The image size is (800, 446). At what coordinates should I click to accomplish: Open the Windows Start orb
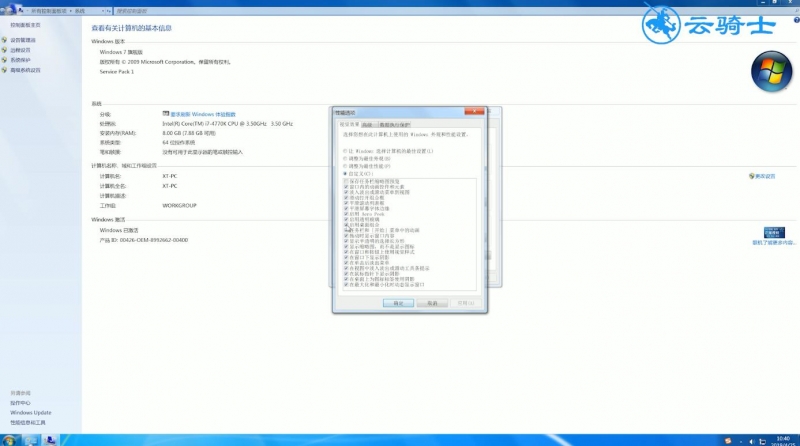coord(8,440)
